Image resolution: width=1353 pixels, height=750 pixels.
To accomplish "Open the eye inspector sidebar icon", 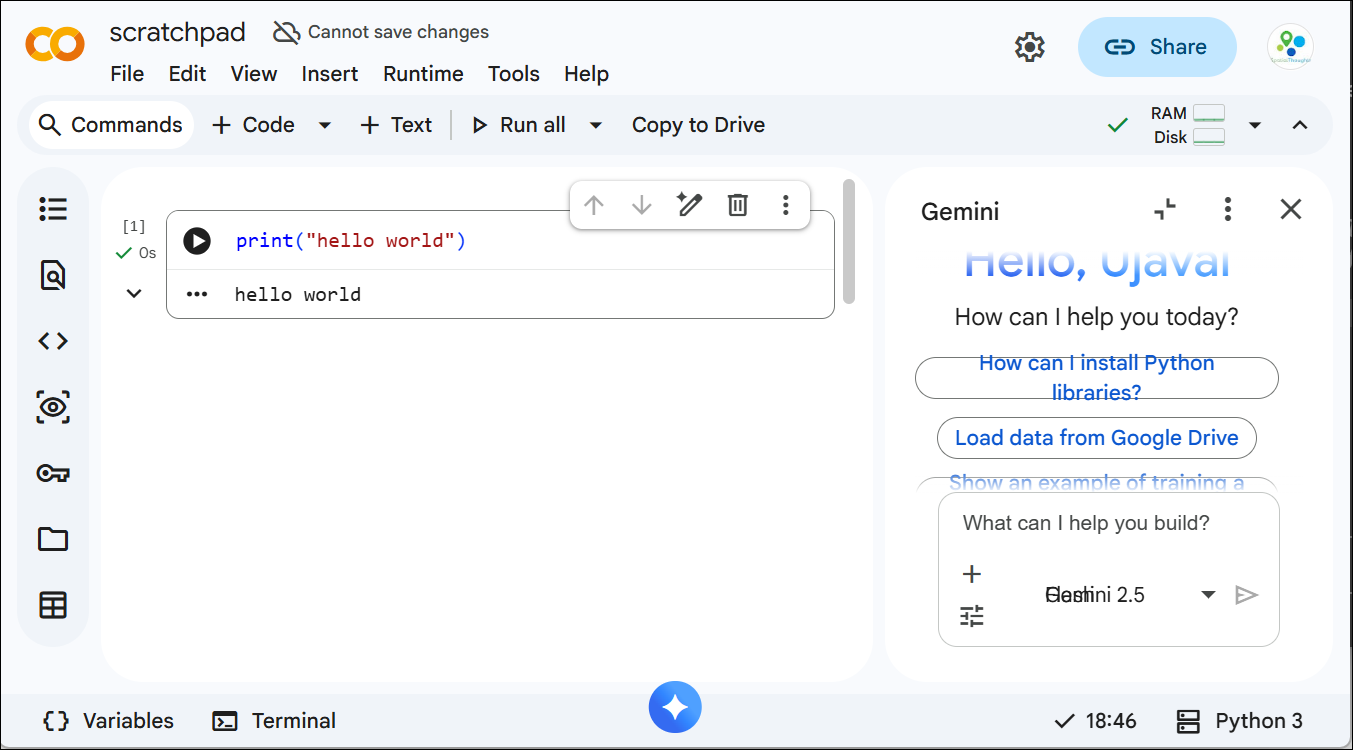I will tap(53, 407).
